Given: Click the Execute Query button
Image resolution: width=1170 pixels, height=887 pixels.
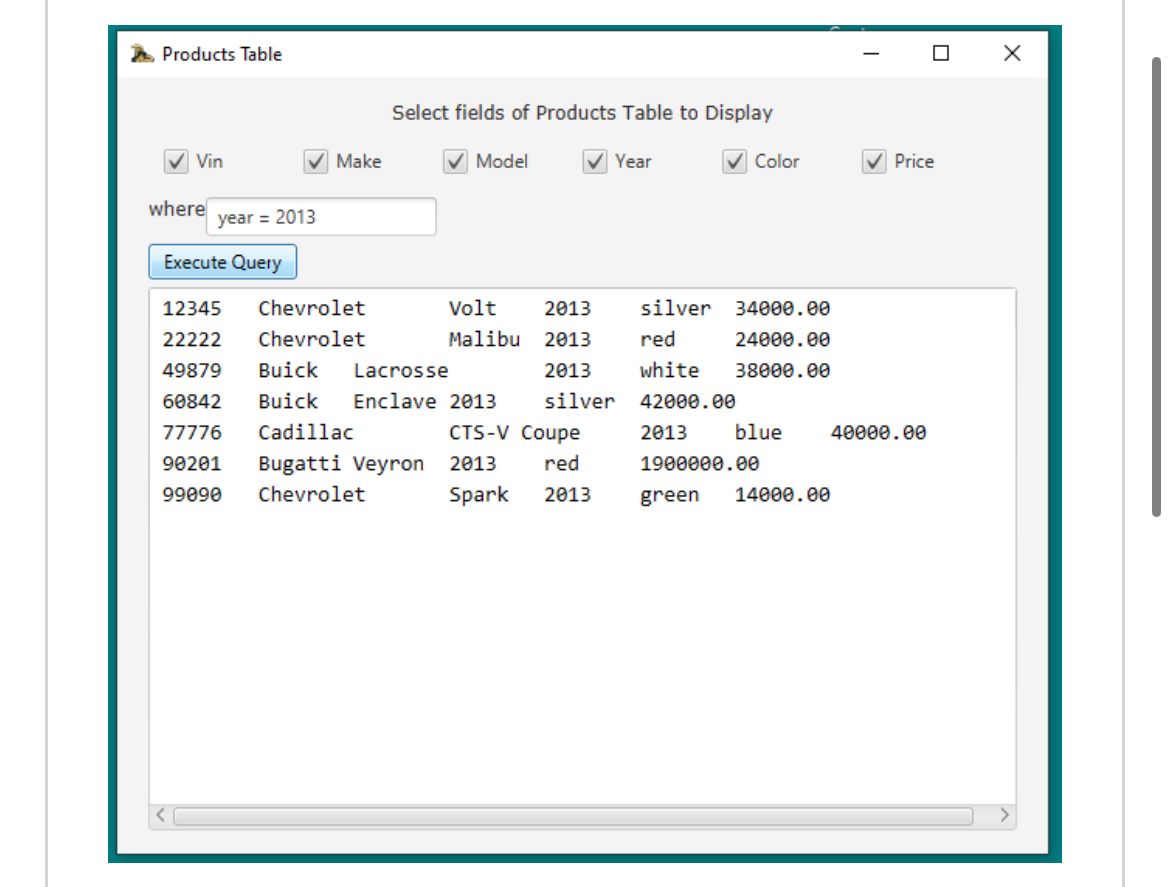Looking at the screenshot, I should [x=222, y=262].
